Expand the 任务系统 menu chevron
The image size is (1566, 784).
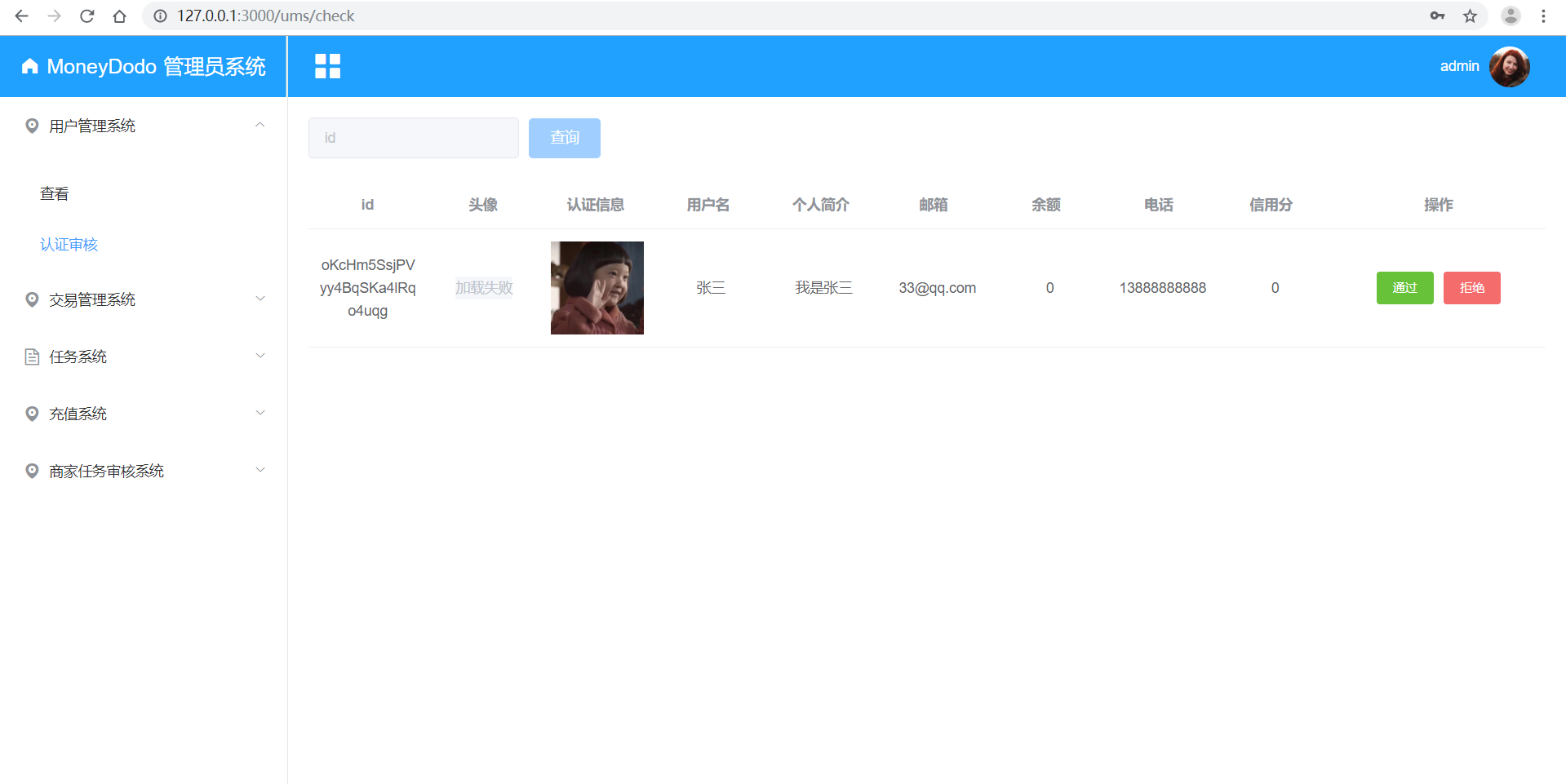pos(260,356)
